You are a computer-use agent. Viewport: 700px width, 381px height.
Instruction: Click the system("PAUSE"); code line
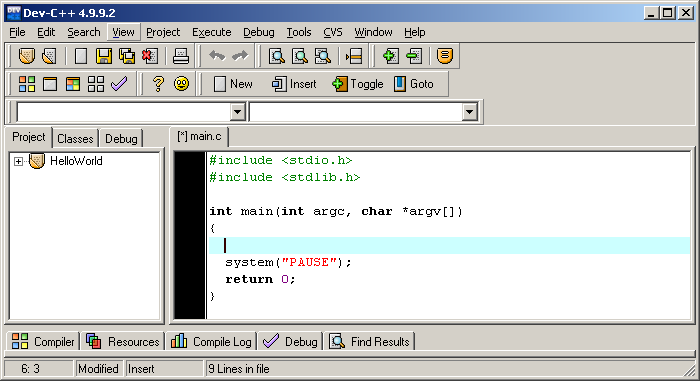(x=288, y=262)
